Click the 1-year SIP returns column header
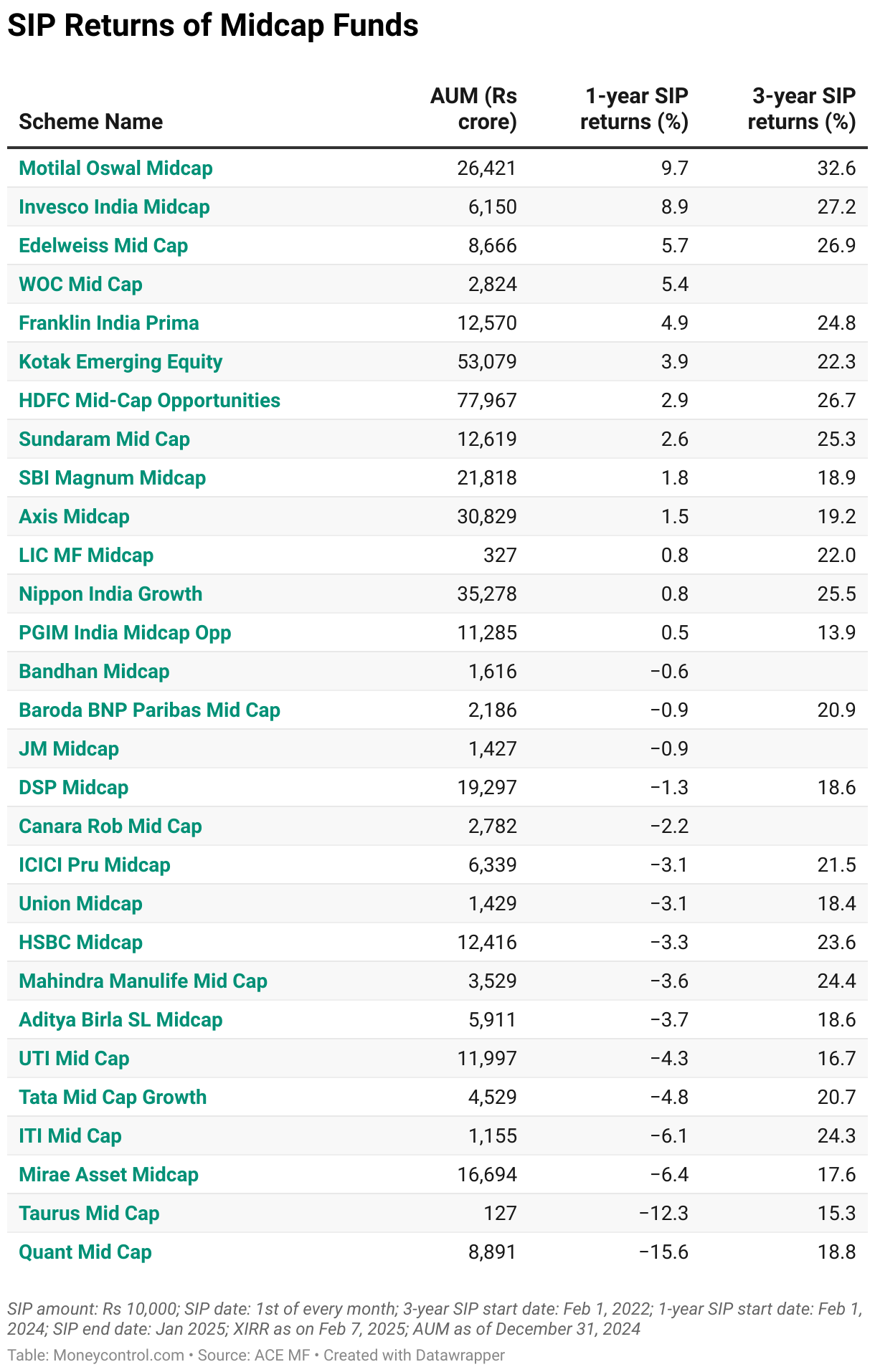 click(x=635, y=109)
